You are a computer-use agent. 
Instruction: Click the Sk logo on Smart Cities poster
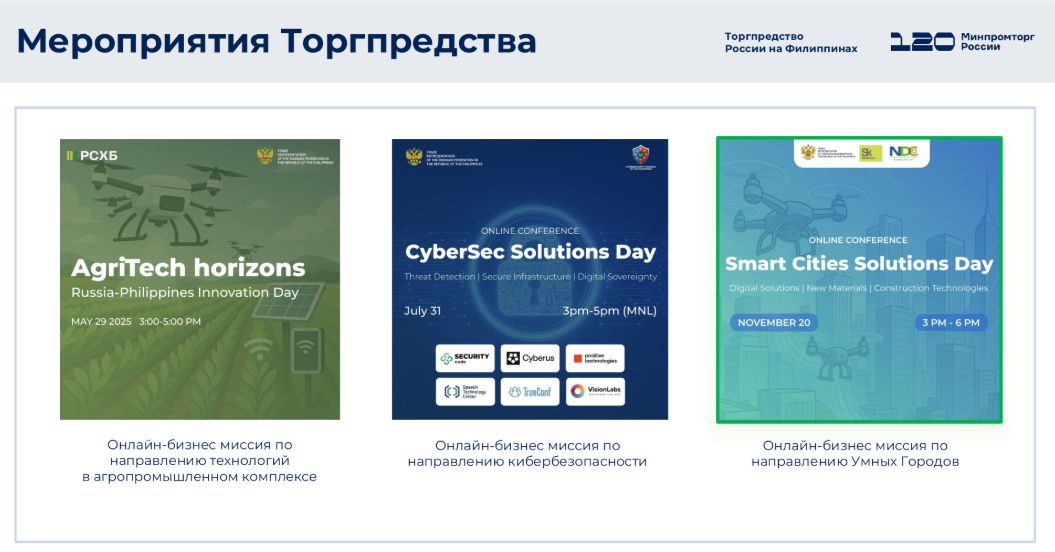tap(871, 153)
